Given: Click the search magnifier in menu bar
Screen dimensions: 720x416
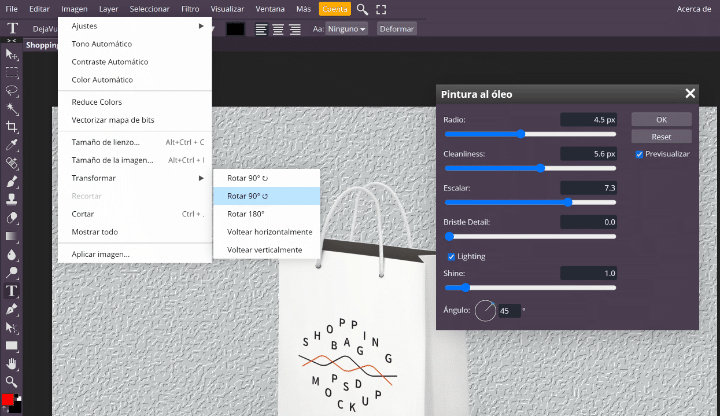Looking at the screenshot, I should (x=362, y=9).
